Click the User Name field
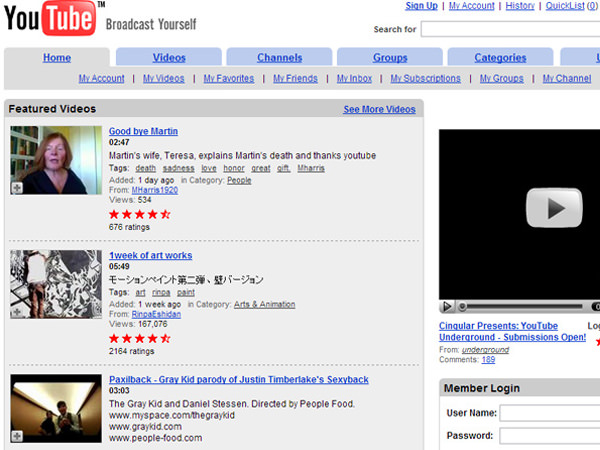The width and height of the screenshot is (600, 450). point(550,413)
